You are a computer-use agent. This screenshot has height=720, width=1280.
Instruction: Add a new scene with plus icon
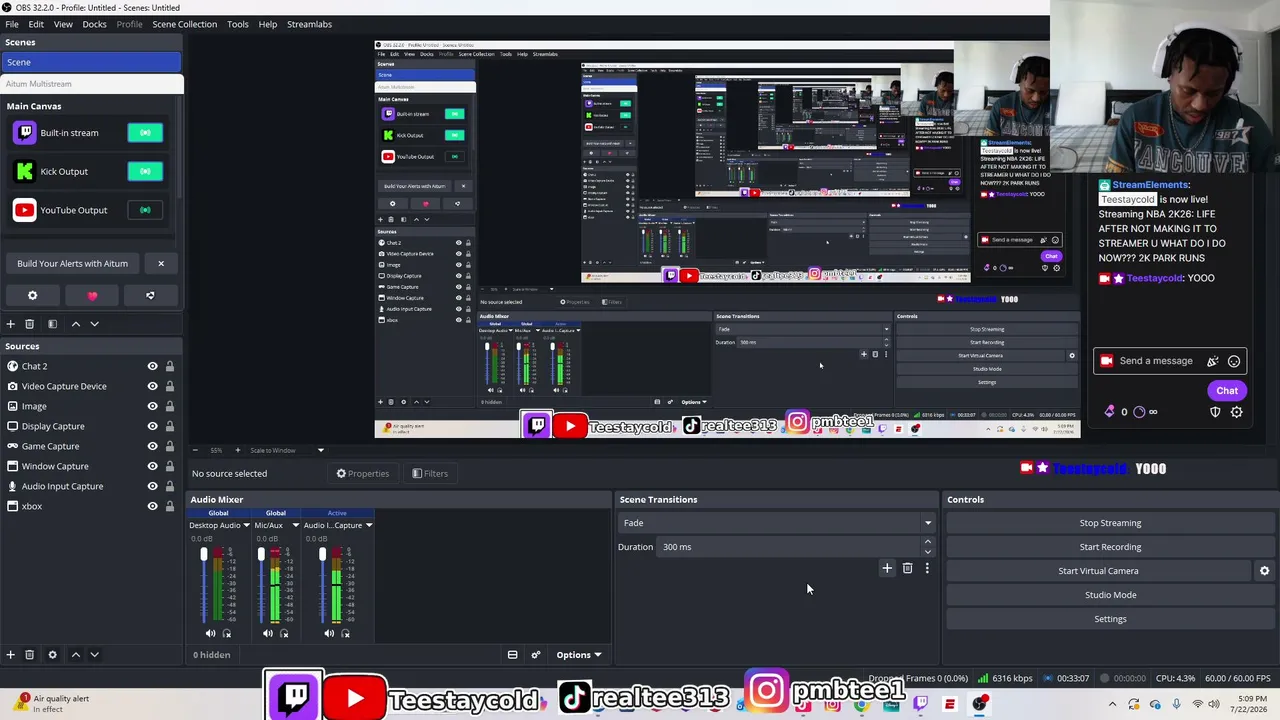click(10, 324)
